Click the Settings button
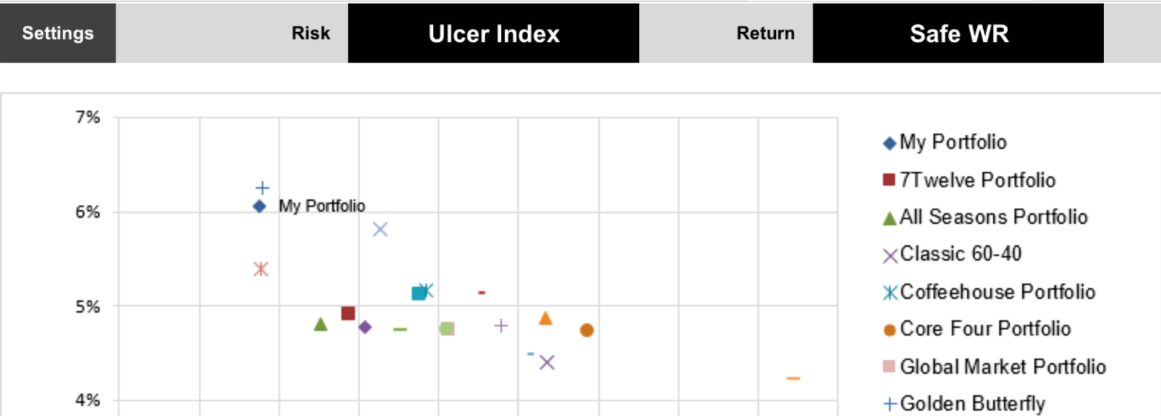 [58, 33]
